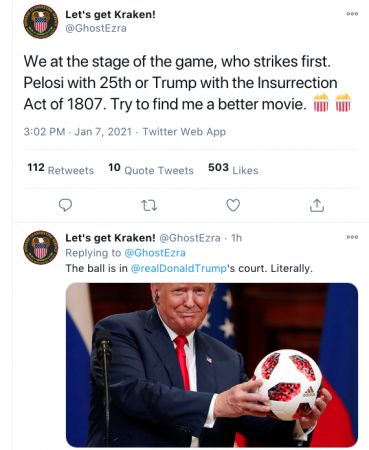369x450 pixels.
Task: Open more options on reply tweet
Action: [352, 237]
